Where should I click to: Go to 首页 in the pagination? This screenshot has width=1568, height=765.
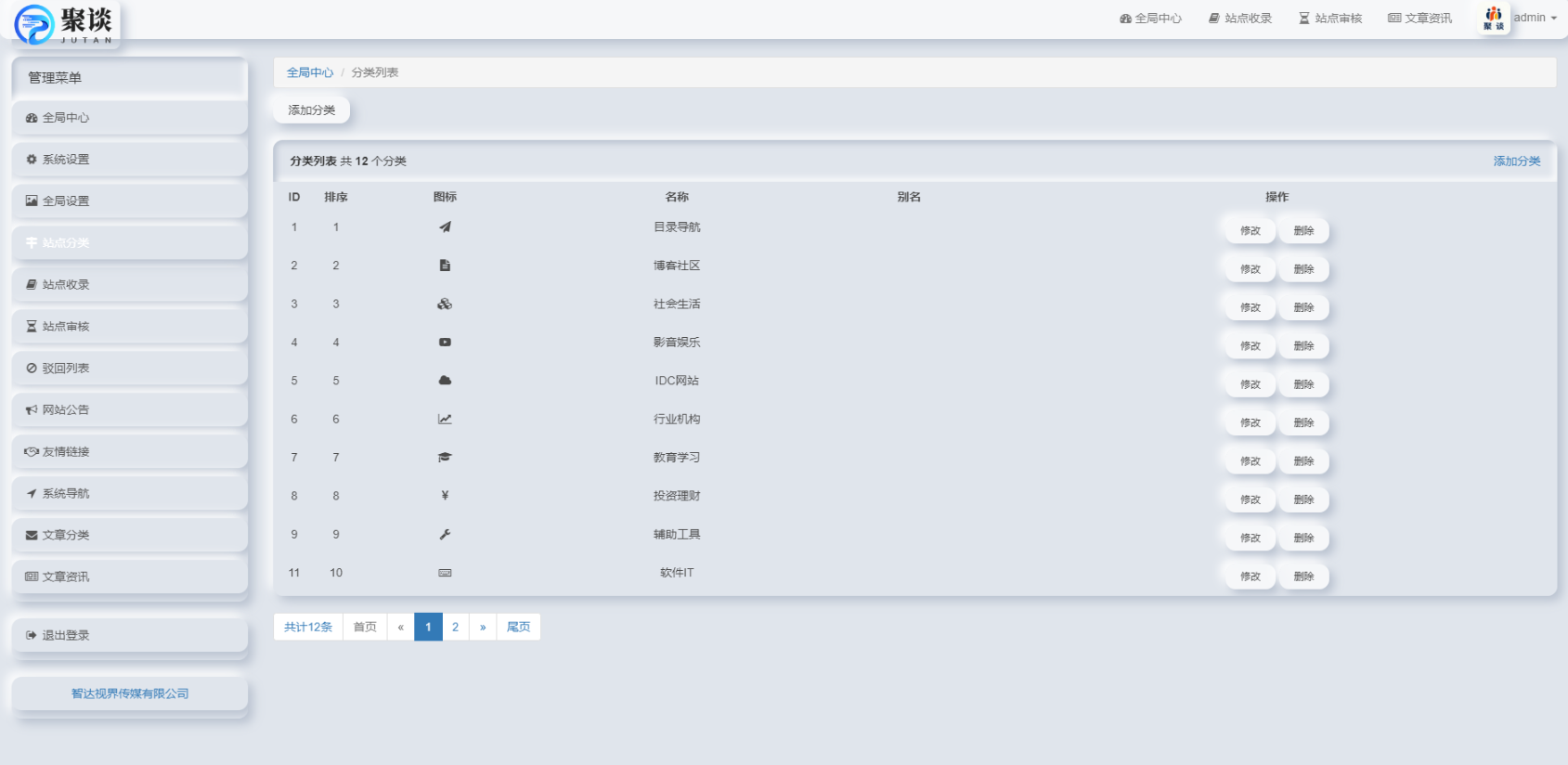click(365, 627)
